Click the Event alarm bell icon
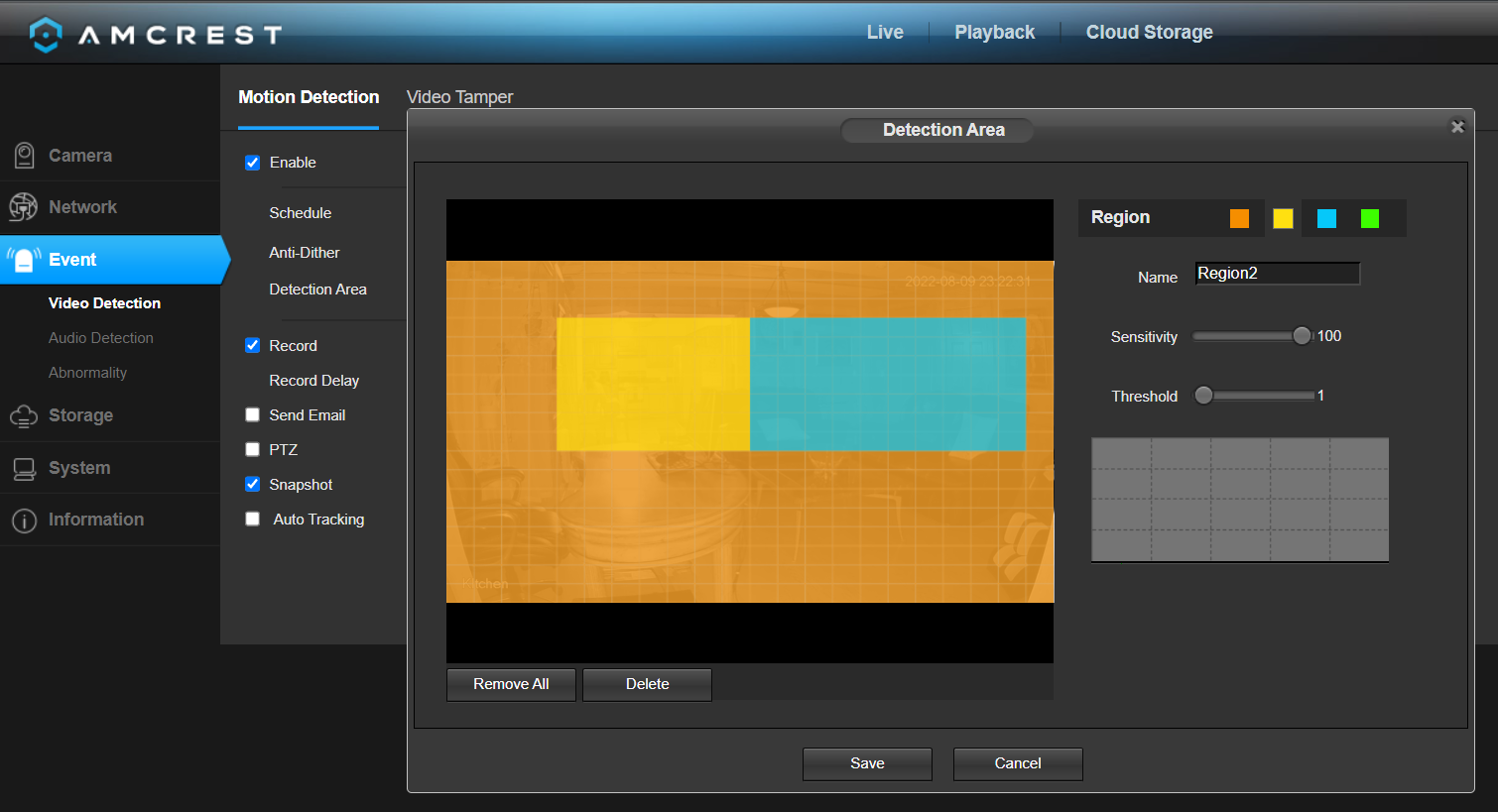This screenshot has width=1498, height=812. (24, 260)
